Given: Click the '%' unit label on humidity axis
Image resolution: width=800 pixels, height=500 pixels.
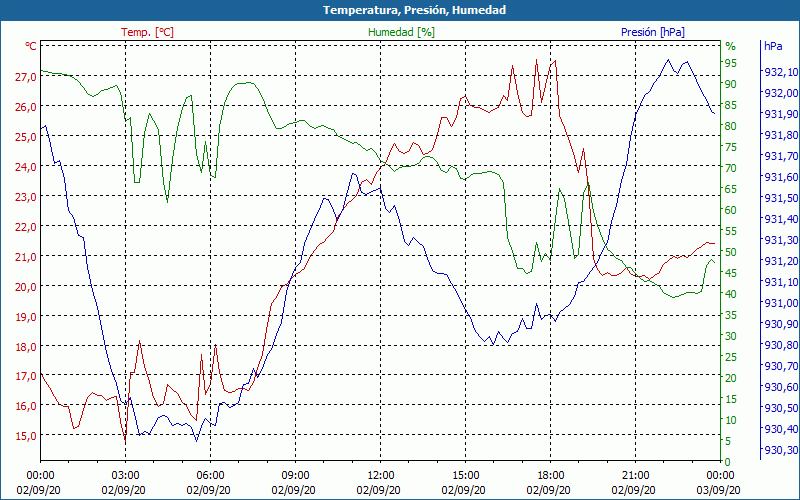Looking at the screenshot, I should pos(731,46).
